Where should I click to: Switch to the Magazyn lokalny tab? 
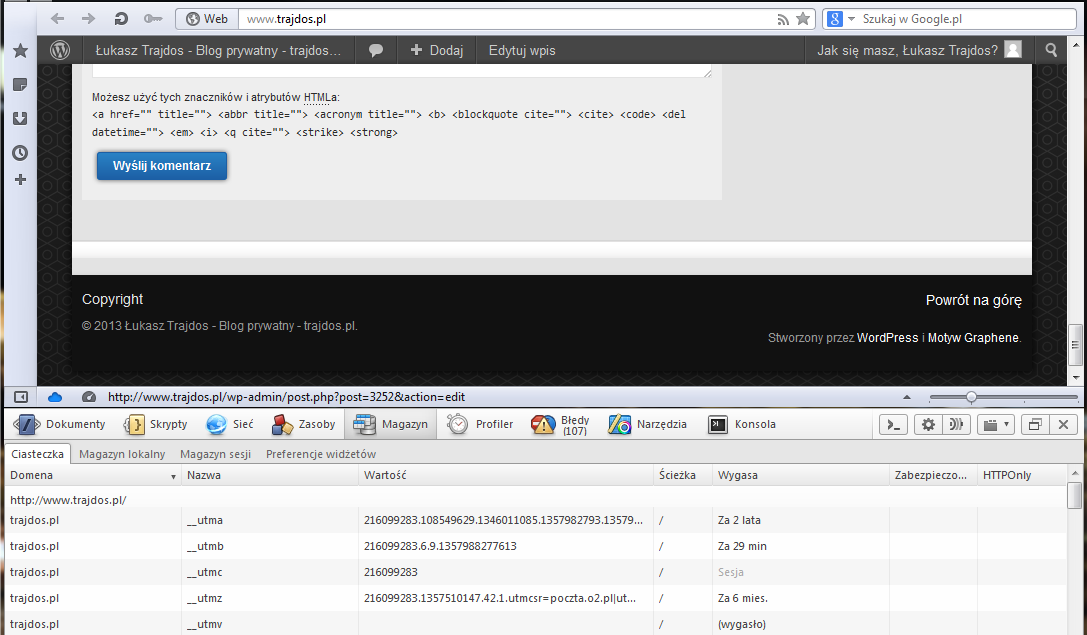122,454
